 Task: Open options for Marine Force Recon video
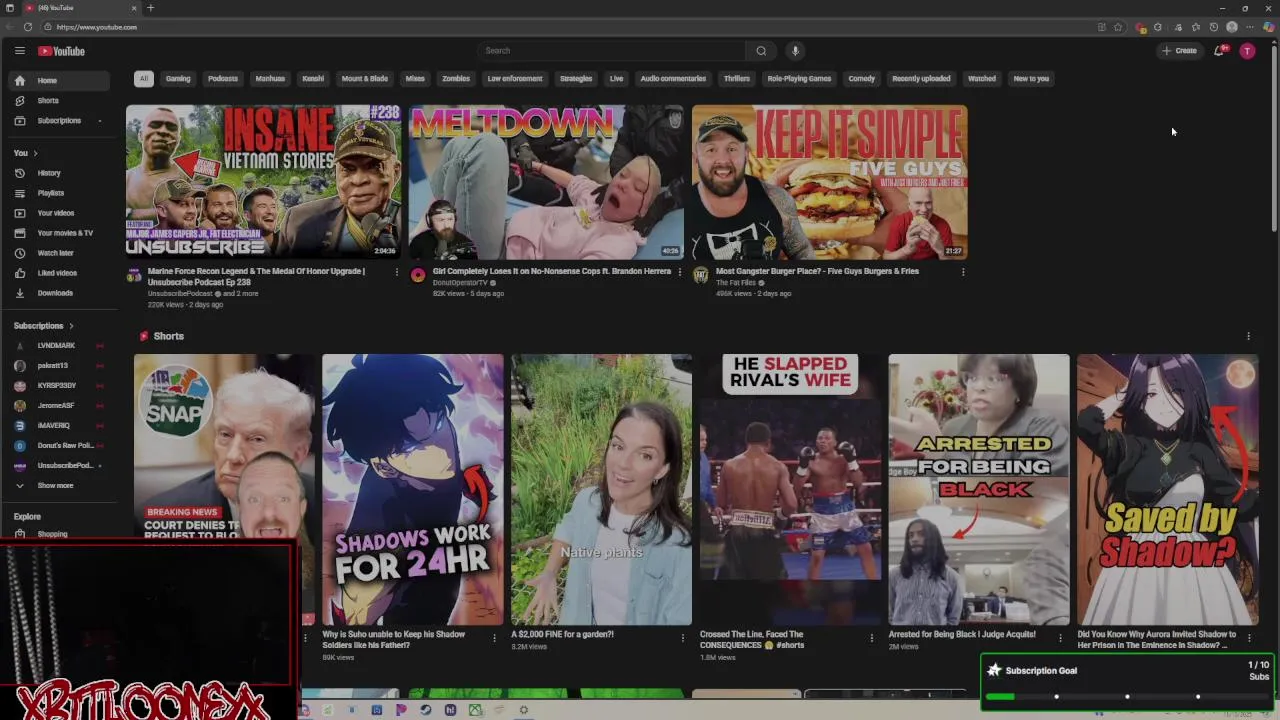[x=396, y=272]
